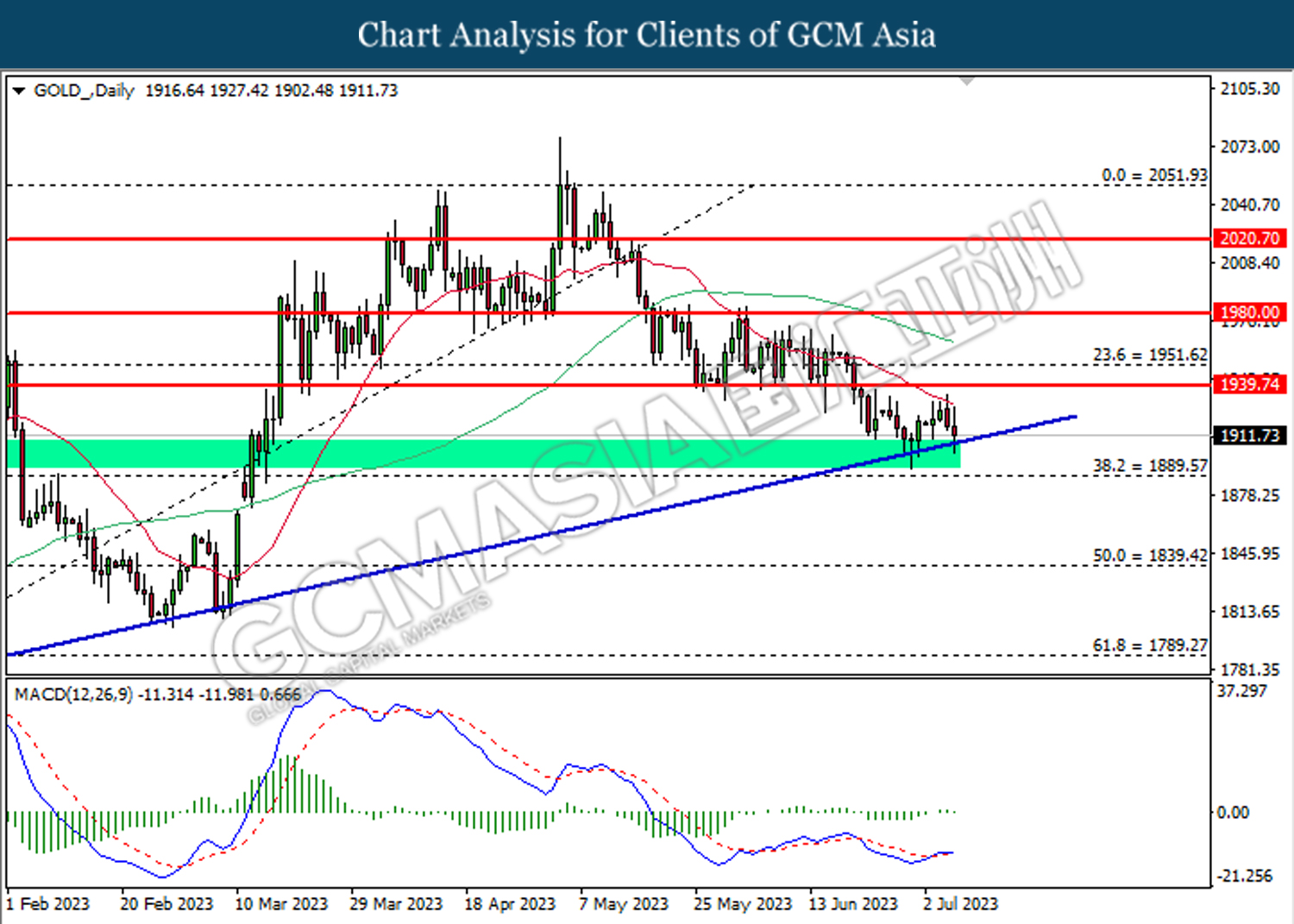Click the date label 7 May 2023

tap(624, 903)
